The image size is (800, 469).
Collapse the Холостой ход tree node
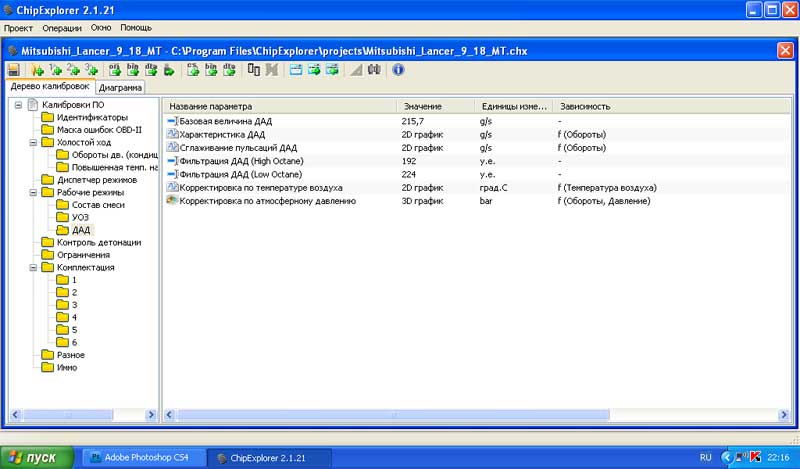pyautogui.click(x=33, y=143)
